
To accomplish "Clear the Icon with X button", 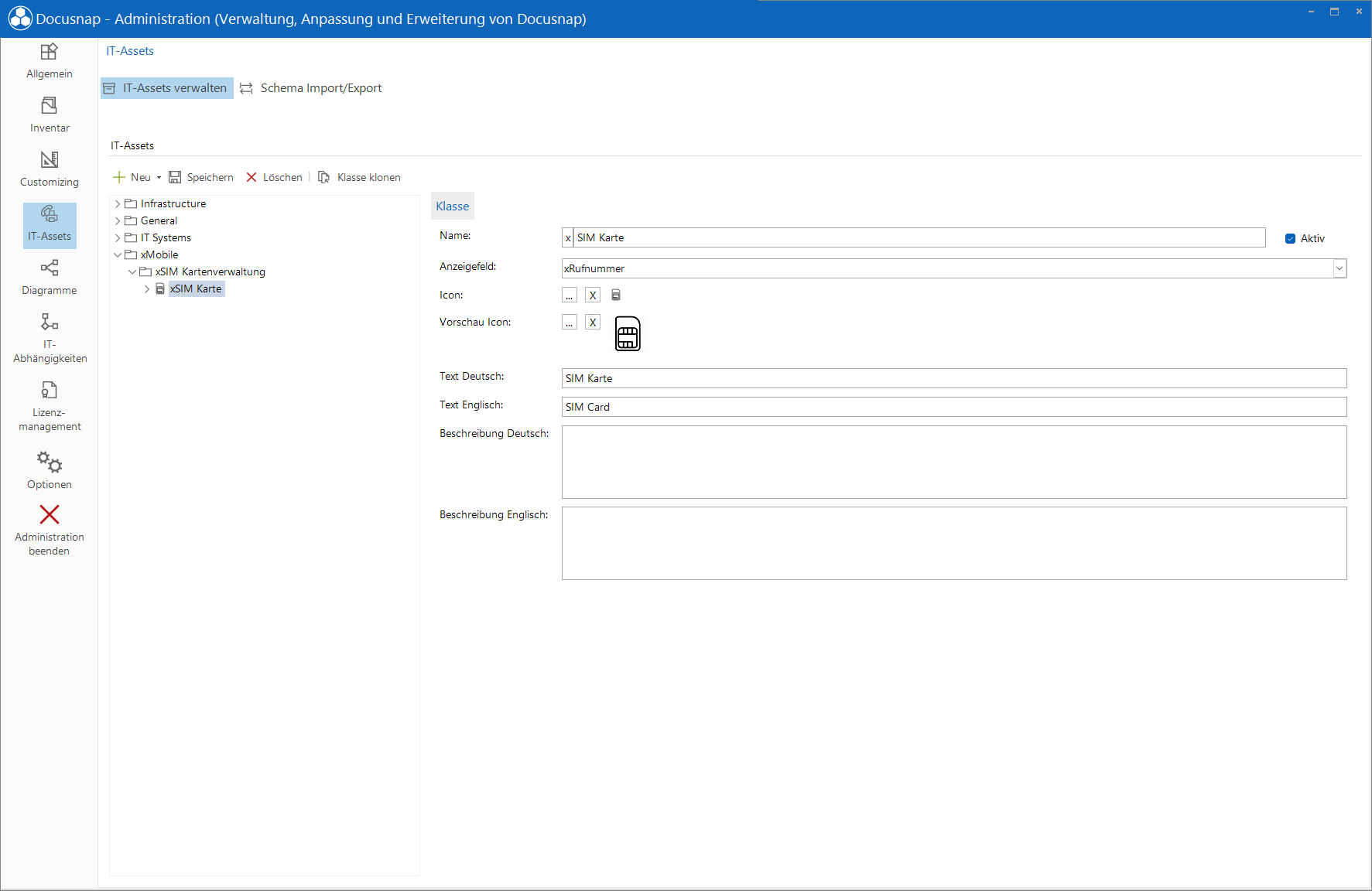I will 593,295.
